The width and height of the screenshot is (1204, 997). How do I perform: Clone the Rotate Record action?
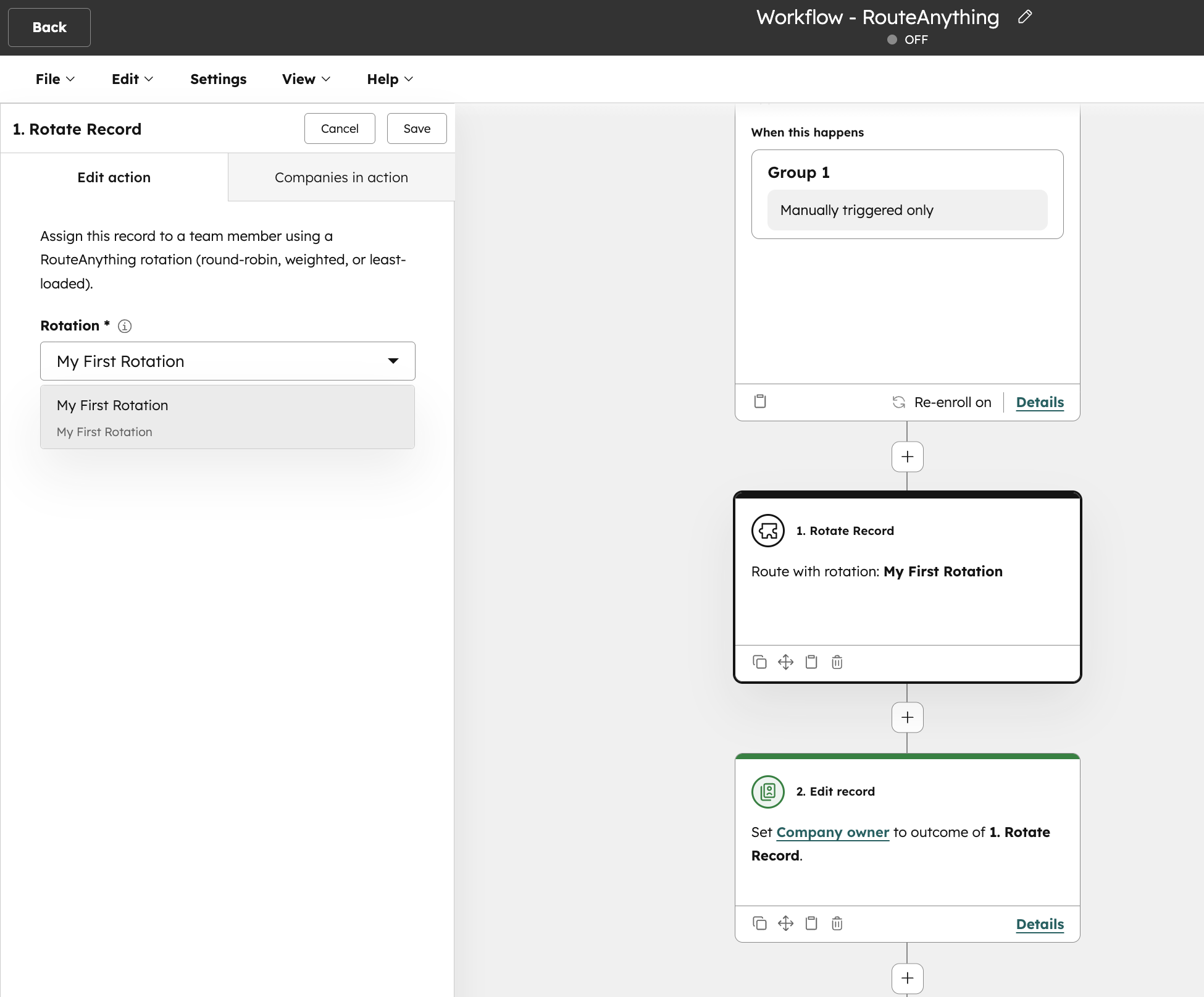[x=759, y=662]
